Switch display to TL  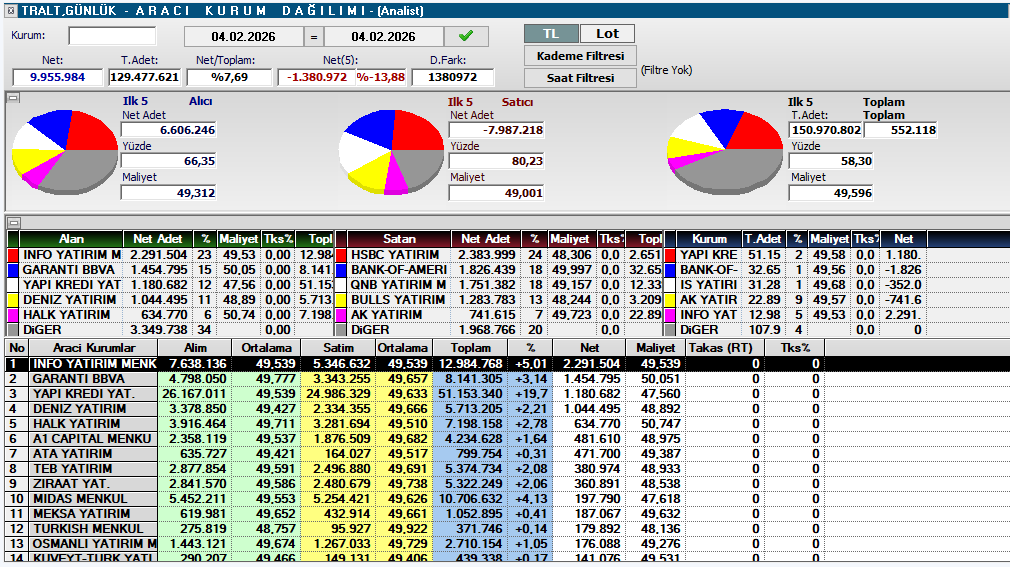tap(551, 34)
